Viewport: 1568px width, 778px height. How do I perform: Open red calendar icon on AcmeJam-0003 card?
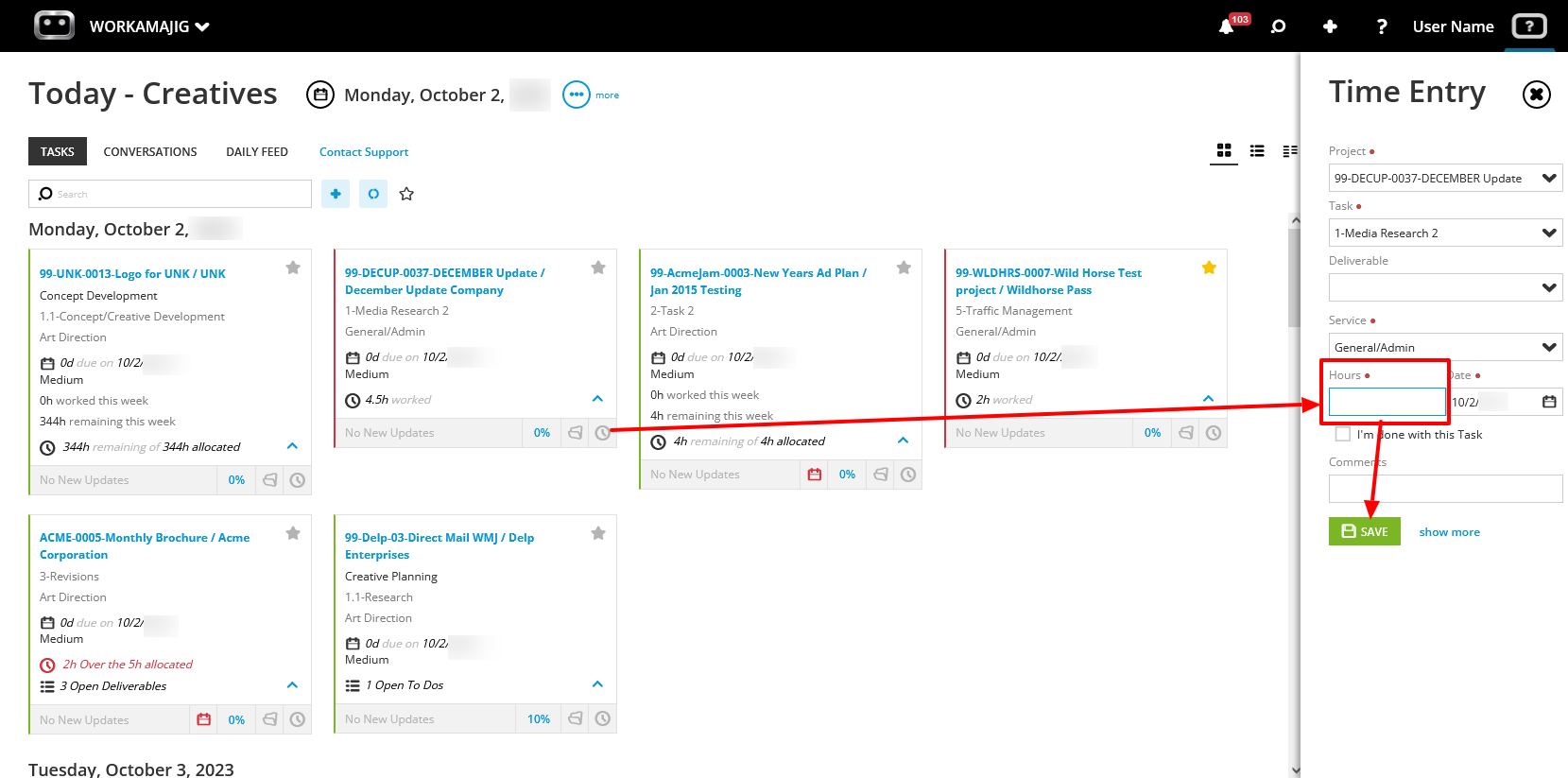pyautogui.click(x=815, y=475)
